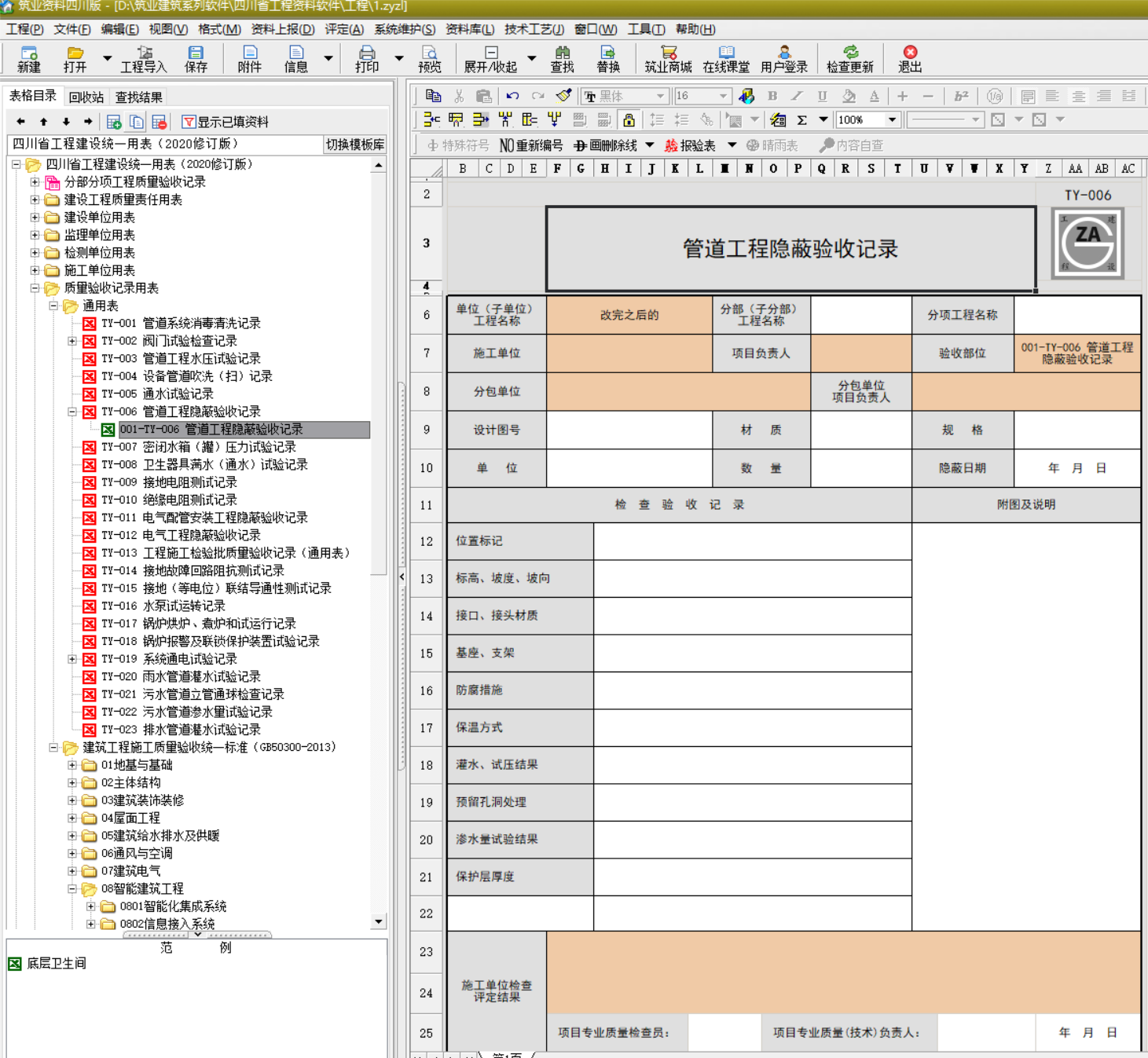The width and height of the screenshot is (1148, 1058).
Task: Select tree item TY-009 接地电阻测试记录
Action: pos(168,482)
